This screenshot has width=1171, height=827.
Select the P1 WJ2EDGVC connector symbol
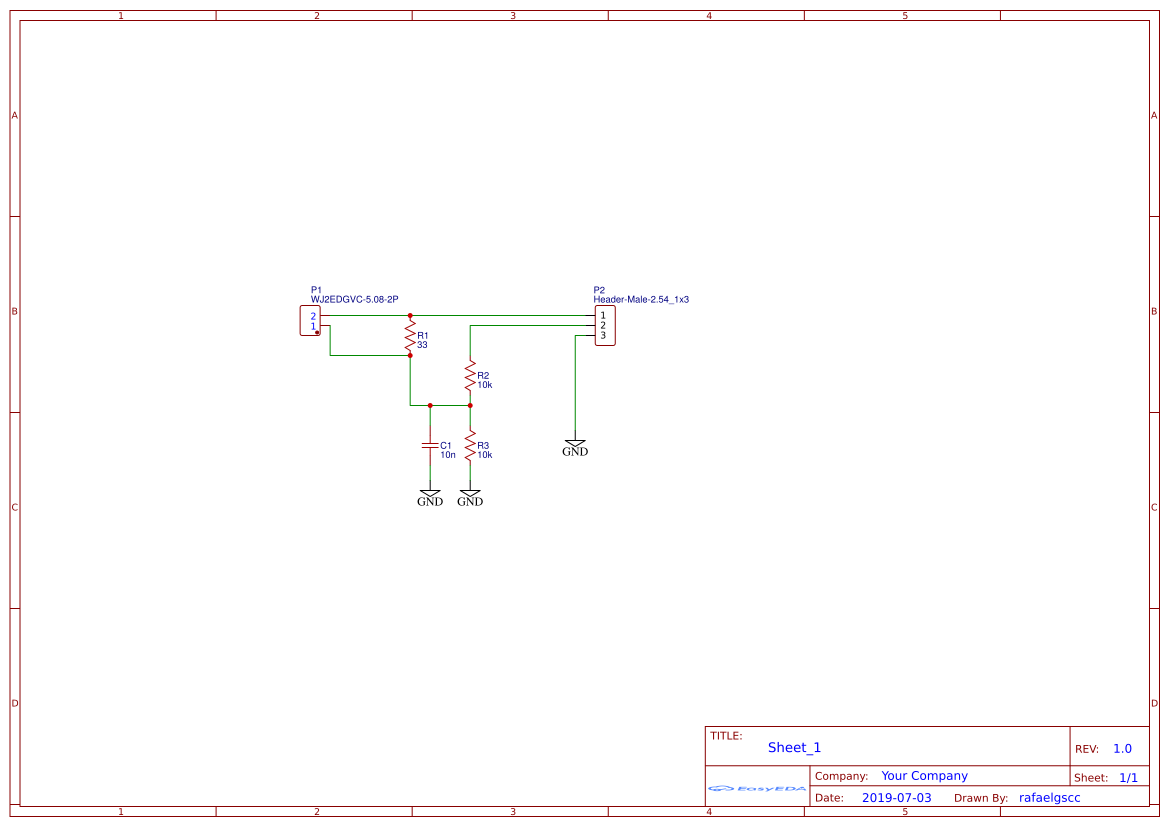pos(310,320)
